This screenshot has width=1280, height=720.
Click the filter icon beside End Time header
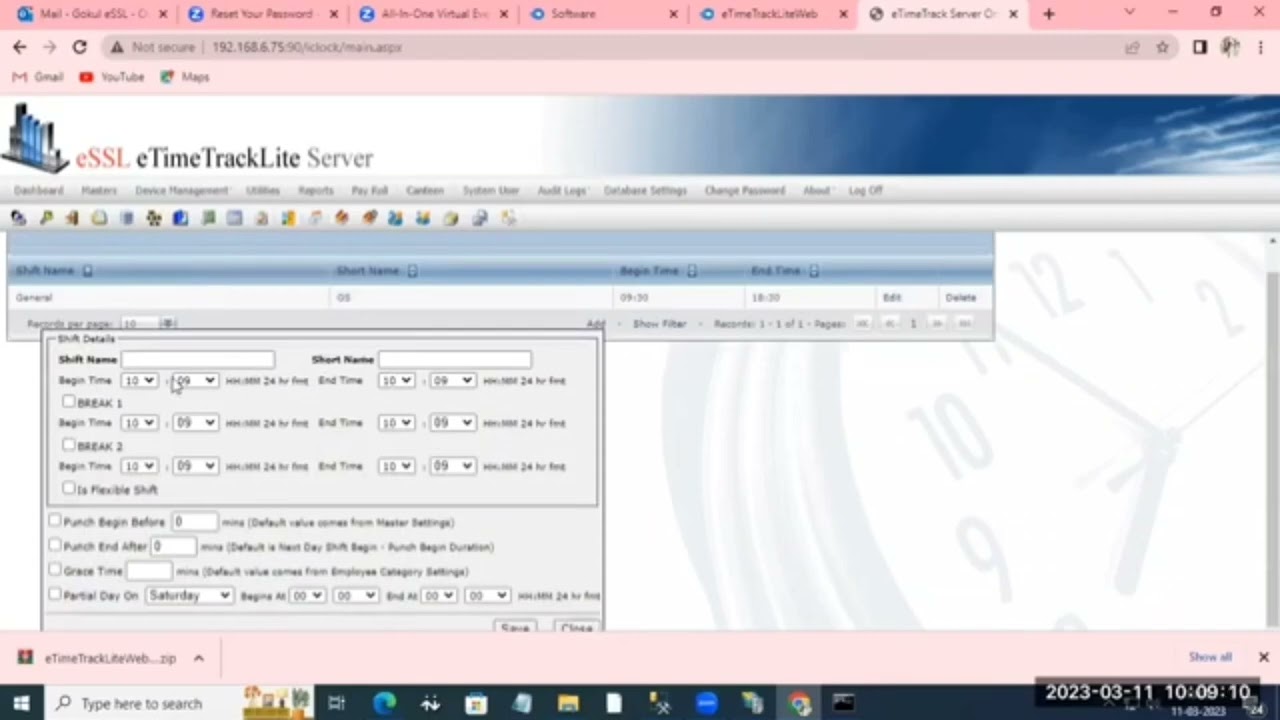pos(813,271)
